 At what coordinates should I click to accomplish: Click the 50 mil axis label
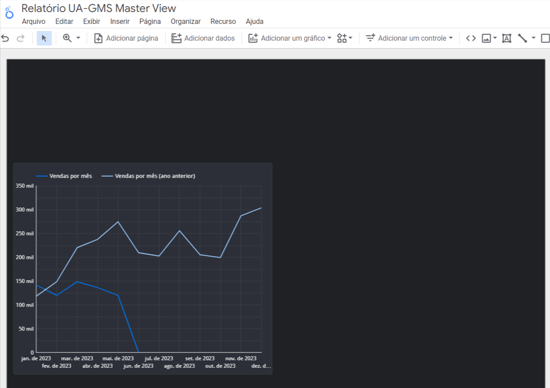tap(26, 329)
